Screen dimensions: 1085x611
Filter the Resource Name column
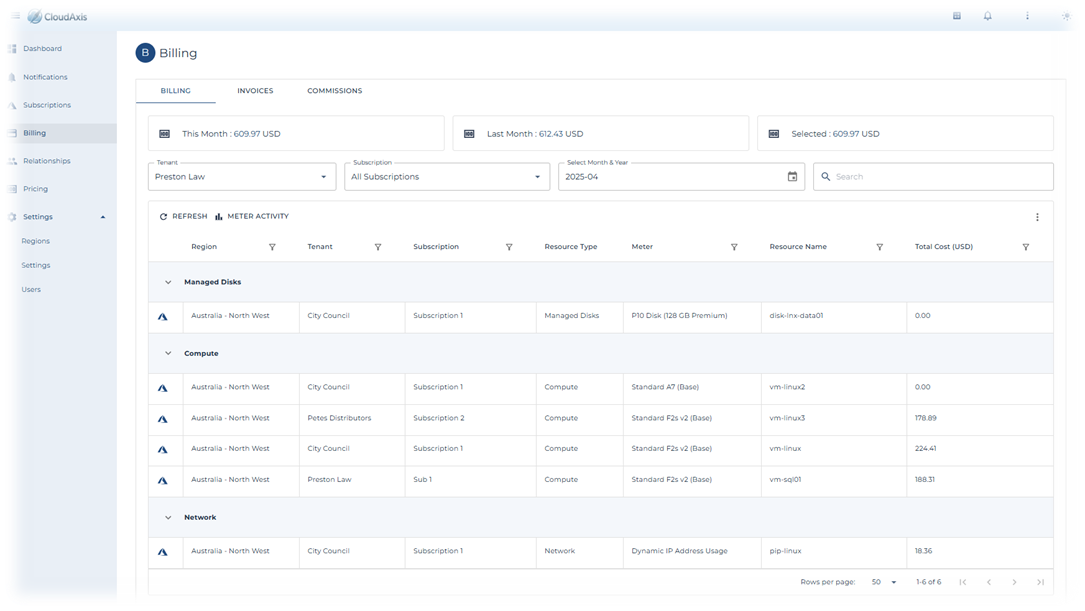tap(879, 247)
